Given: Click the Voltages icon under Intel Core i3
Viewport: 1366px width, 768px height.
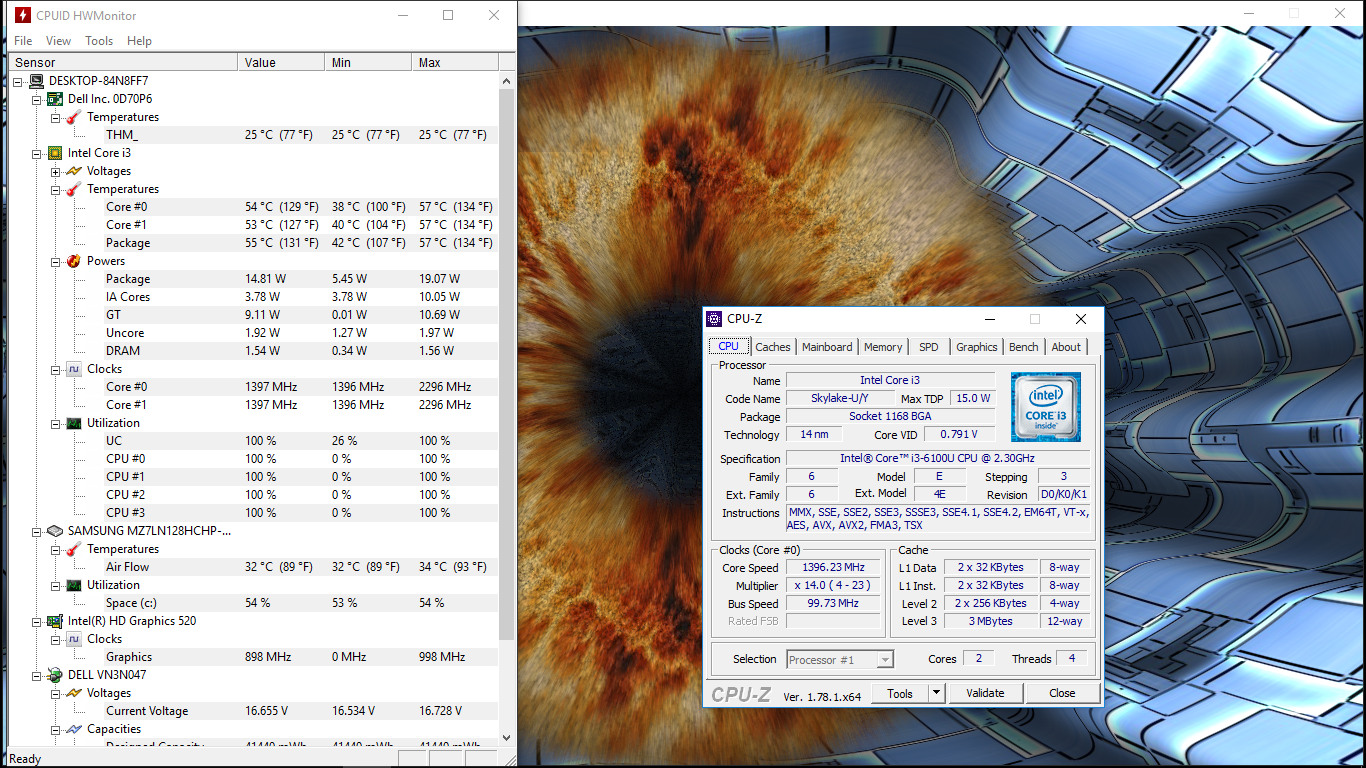Looking at the screenshot, I should (x=74, y=171).
